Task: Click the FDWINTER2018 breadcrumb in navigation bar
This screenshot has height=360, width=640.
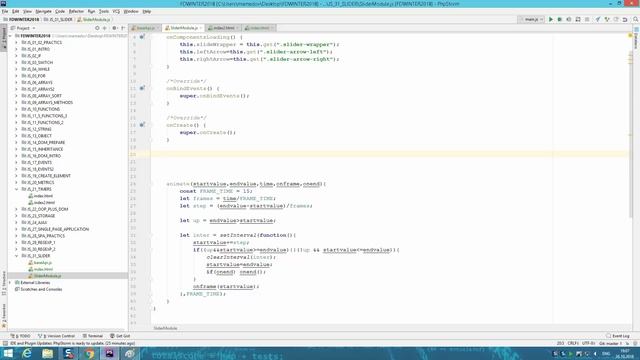Action: coord(21,19)
